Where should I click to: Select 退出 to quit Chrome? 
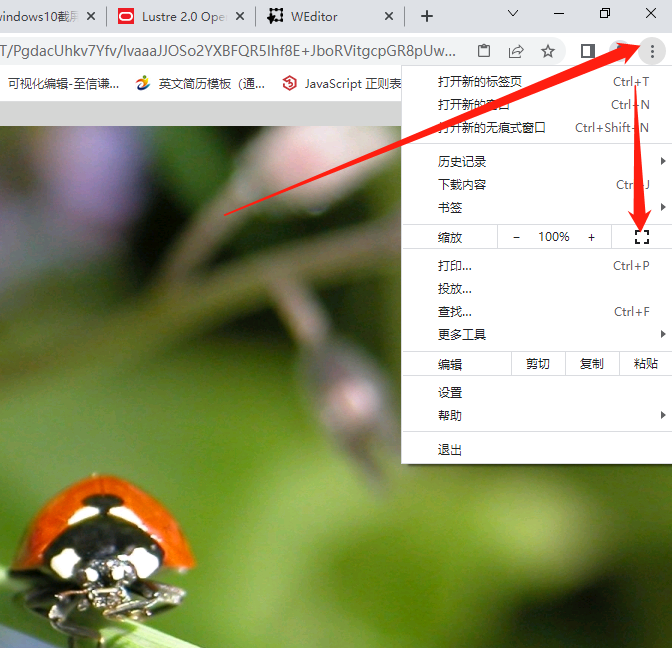point(537,450)
